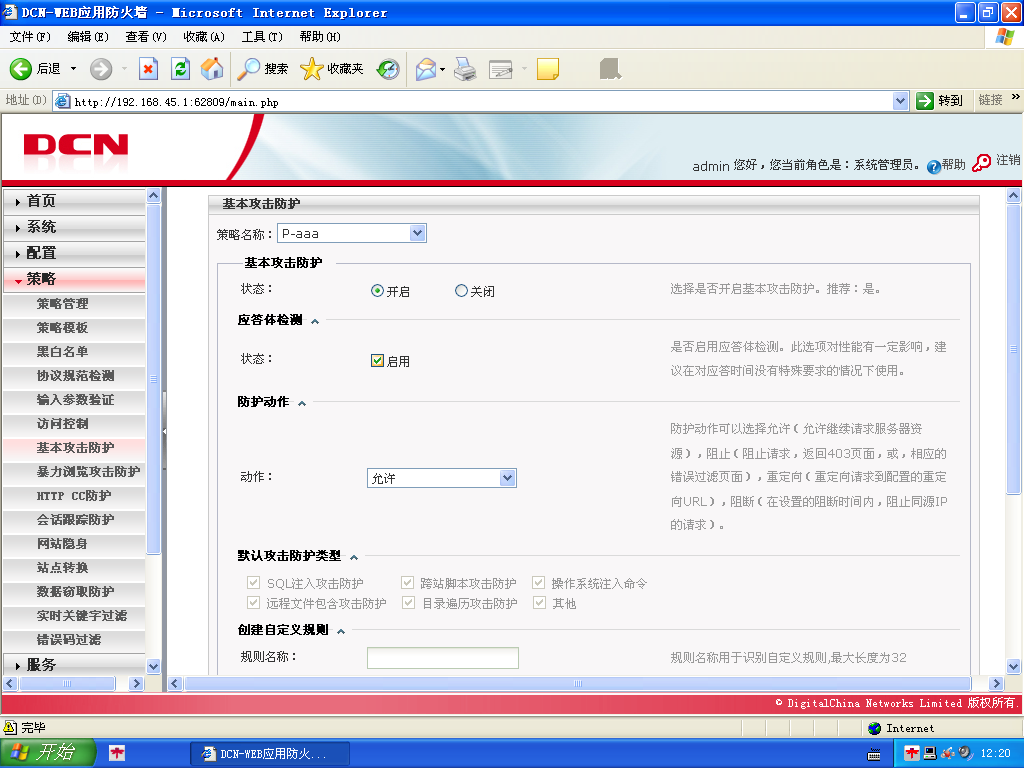Open the 动作 允许 action dropdown
This screenshot has width=1024, height=768.
coord(442,478)
